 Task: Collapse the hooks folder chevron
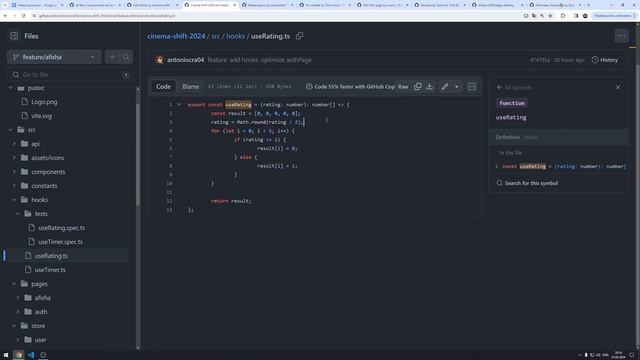(x=14, y=200)
